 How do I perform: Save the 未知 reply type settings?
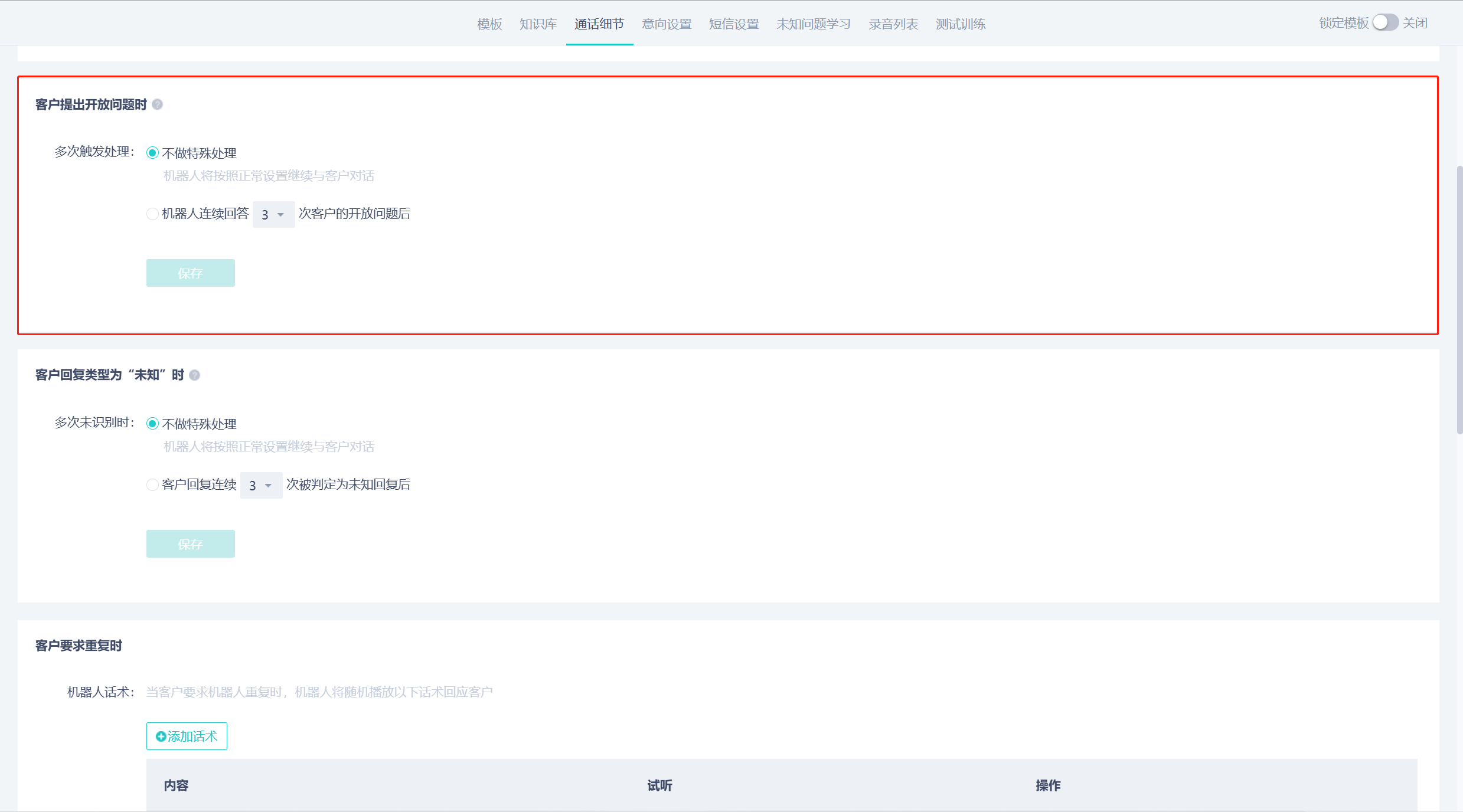tap(190, 544)
